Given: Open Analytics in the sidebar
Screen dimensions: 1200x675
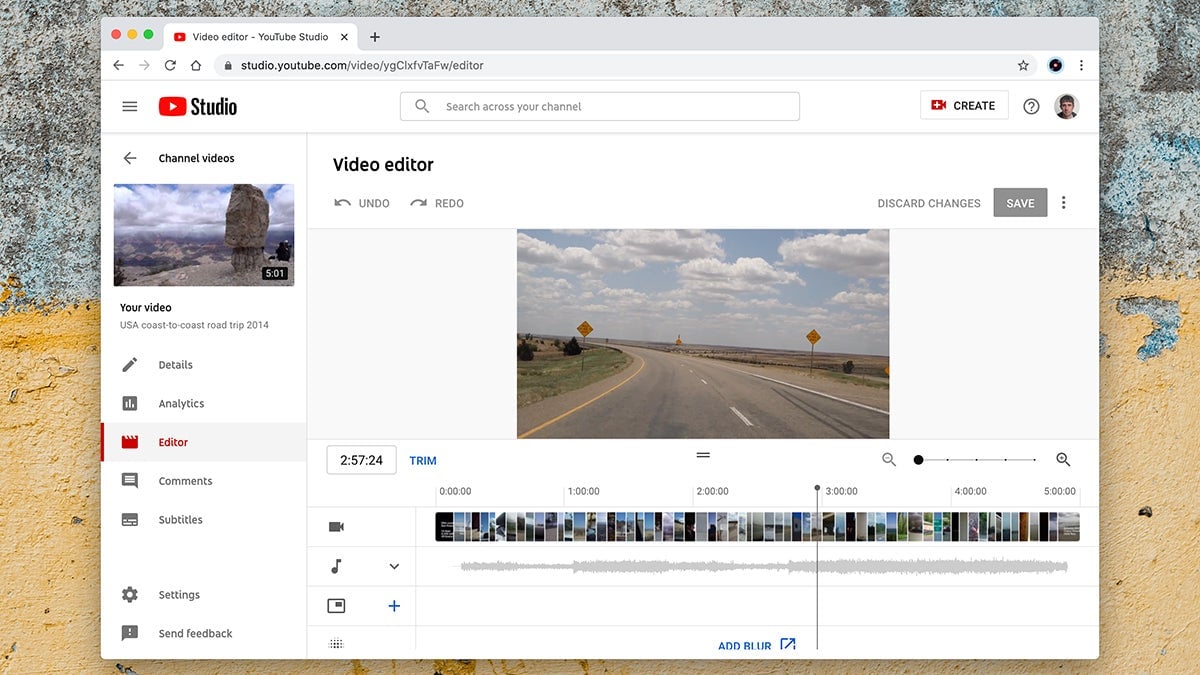Looking at the screenshot, I should [180, 404].
